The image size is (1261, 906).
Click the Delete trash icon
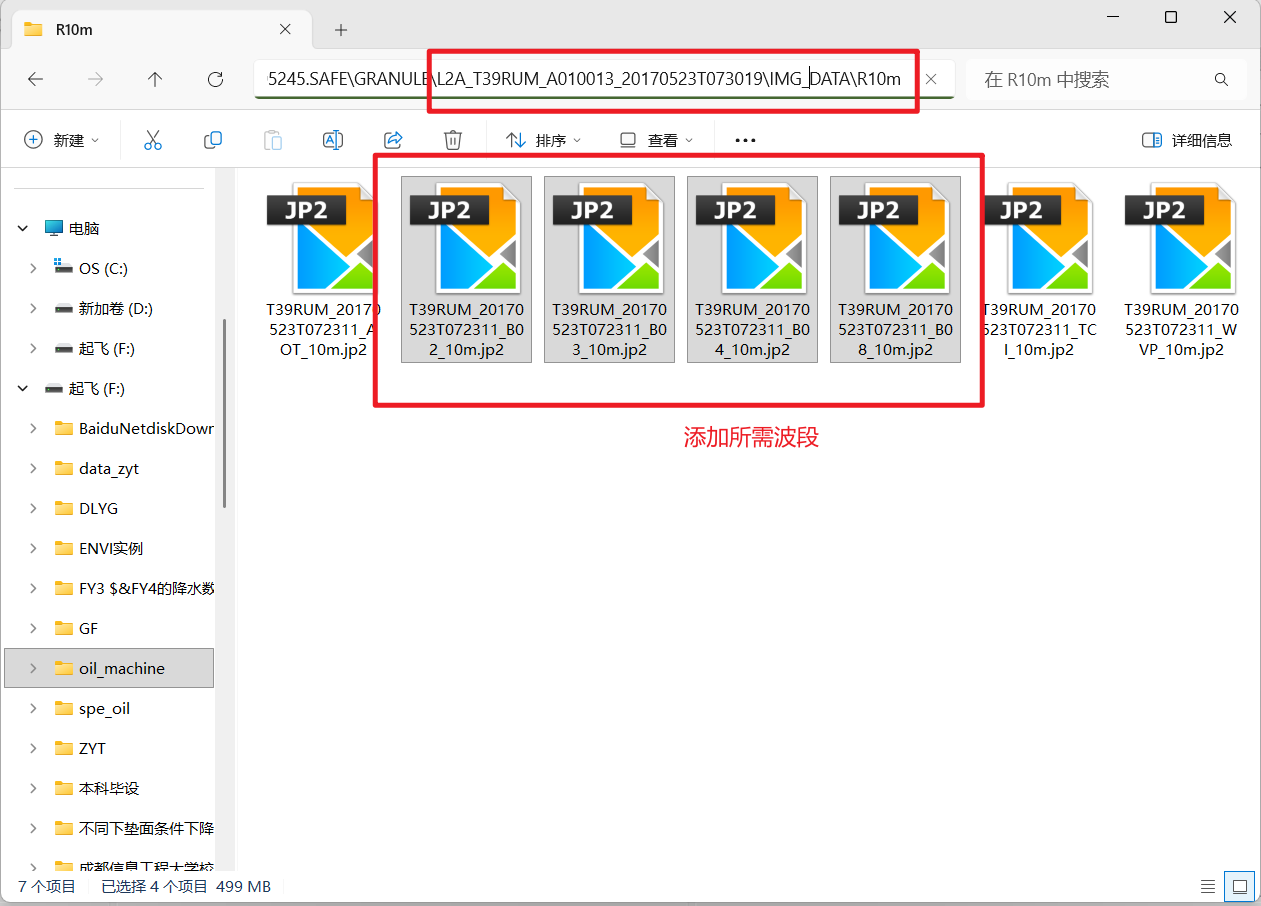click(x=453, y=140)
